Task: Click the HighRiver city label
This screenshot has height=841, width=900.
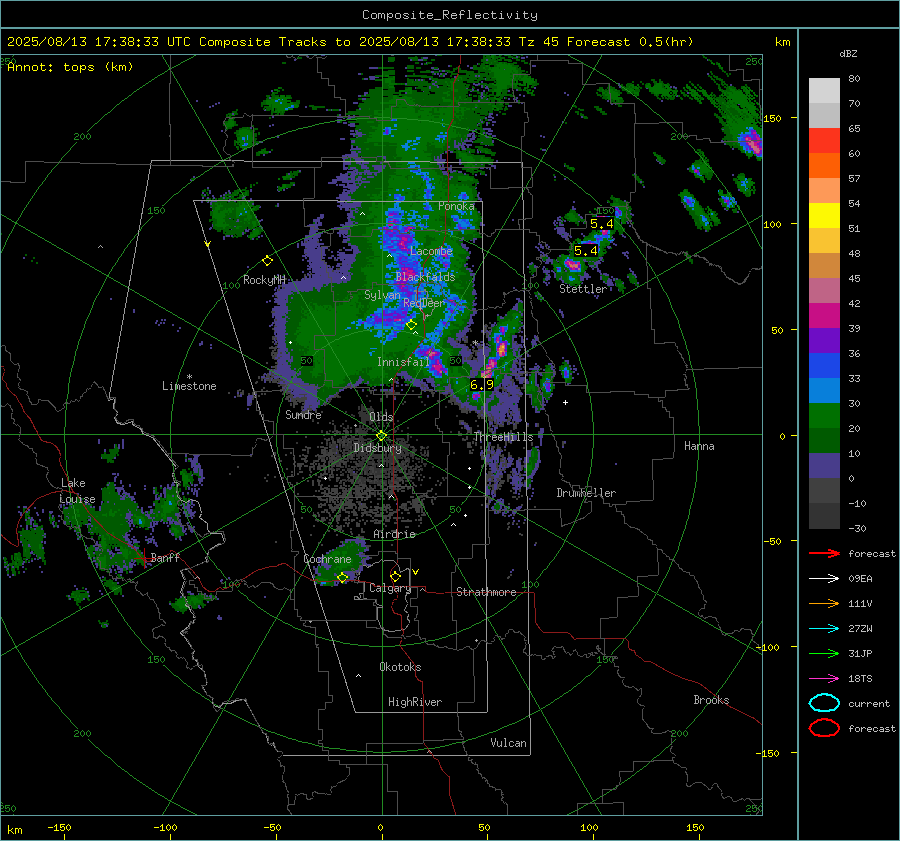Action: (x=415, y=702)
